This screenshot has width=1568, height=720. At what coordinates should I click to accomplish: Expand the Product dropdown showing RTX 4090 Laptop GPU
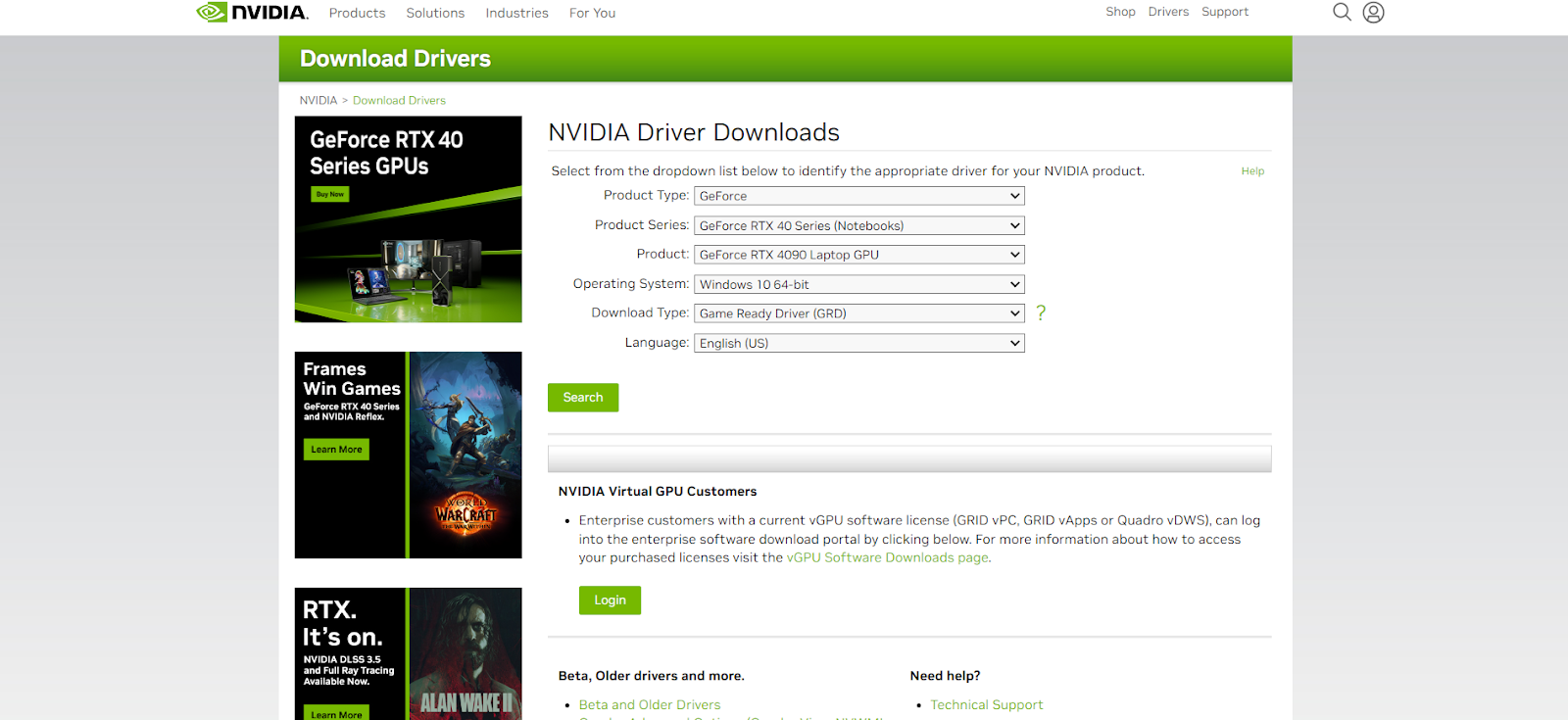[x=859, y=255]
